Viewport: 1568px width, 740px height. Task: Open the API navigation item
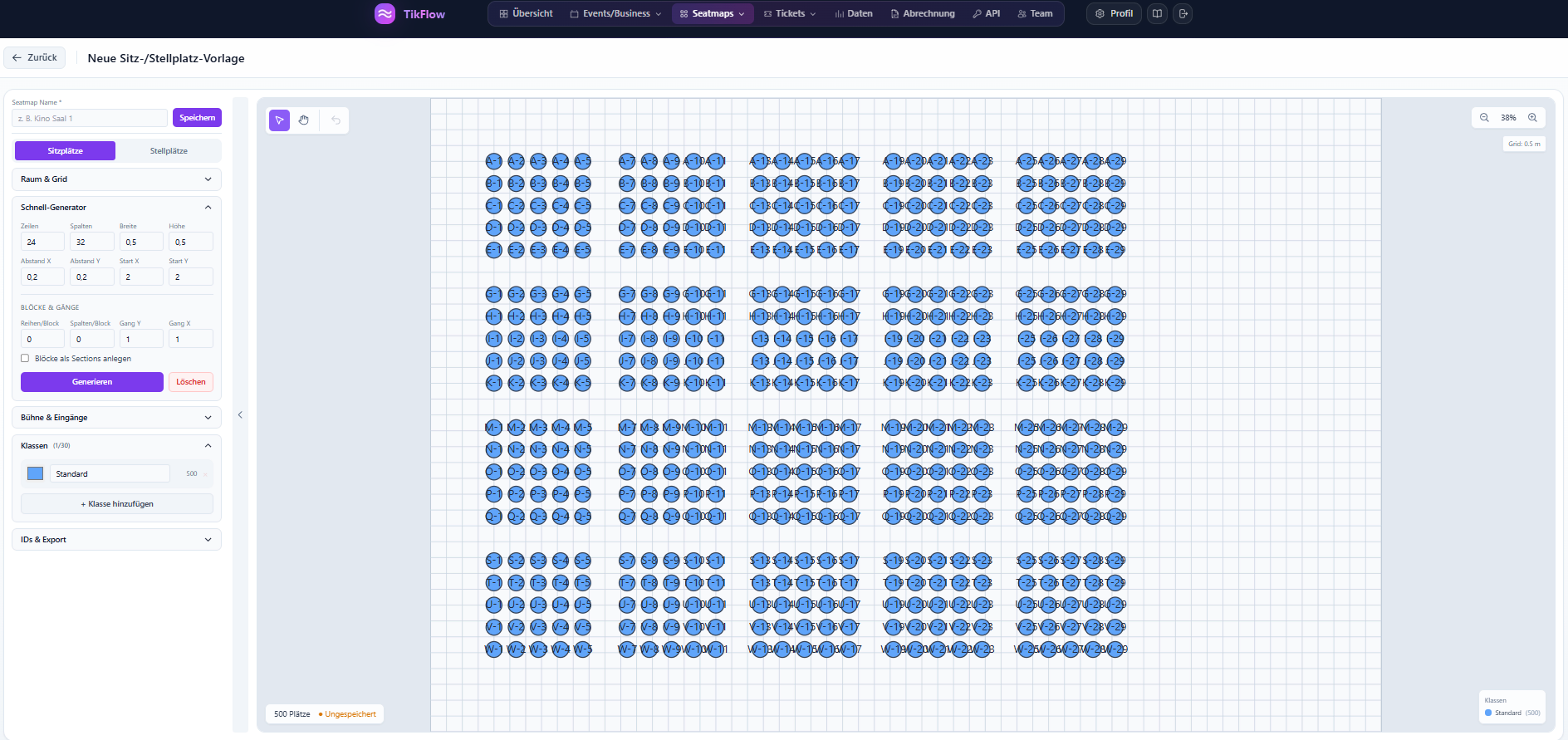(987, 14)
